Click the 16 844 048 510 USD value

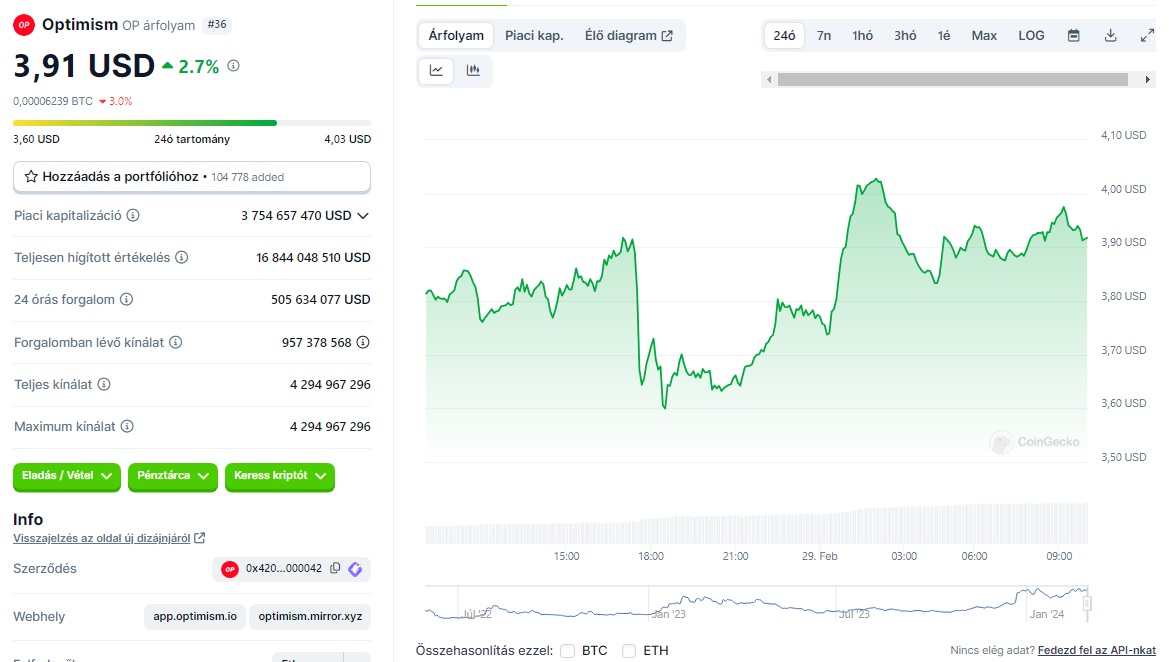[313, 257]
